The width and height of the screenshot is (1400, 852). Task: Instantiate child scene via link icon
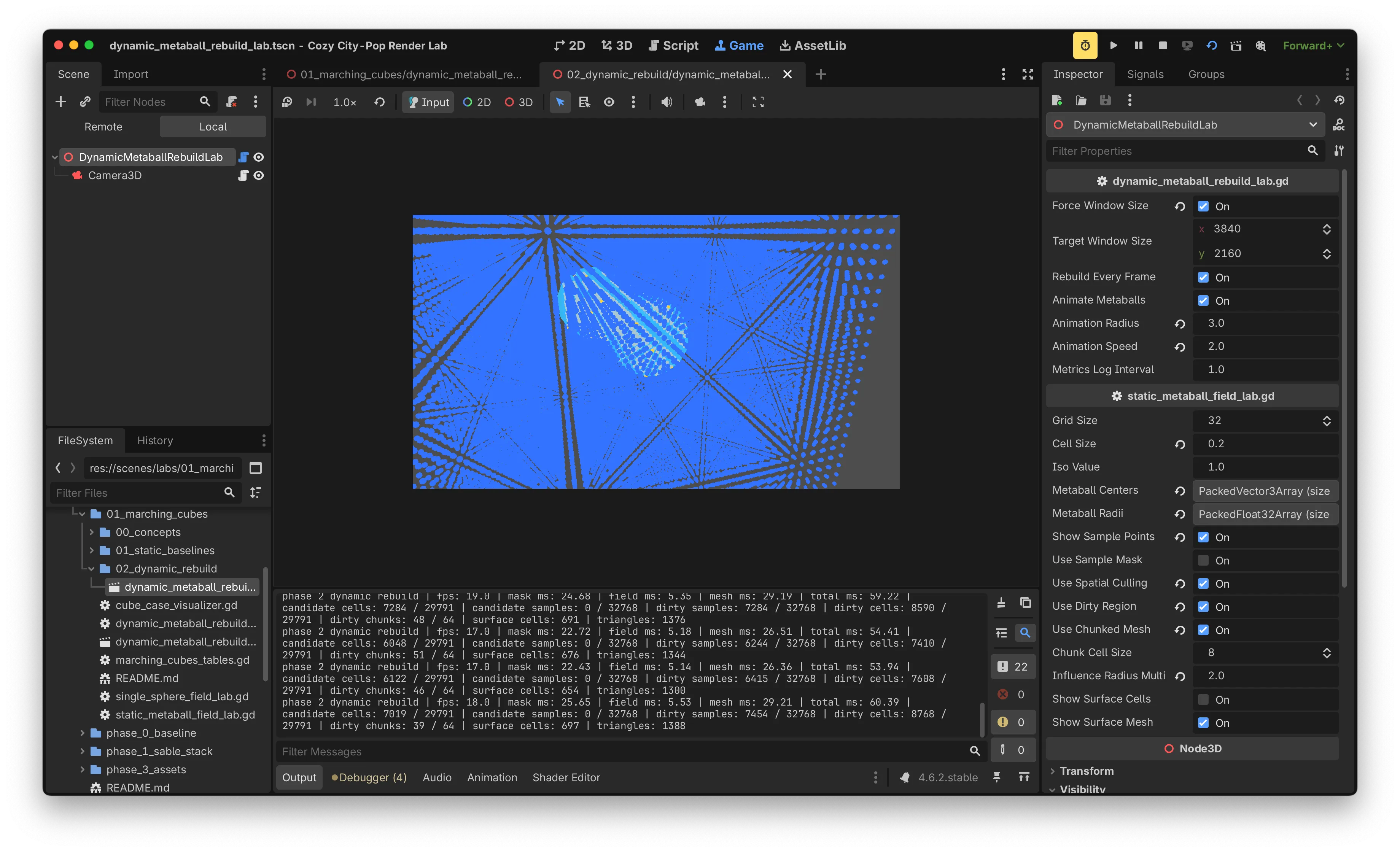coord(85,102)
